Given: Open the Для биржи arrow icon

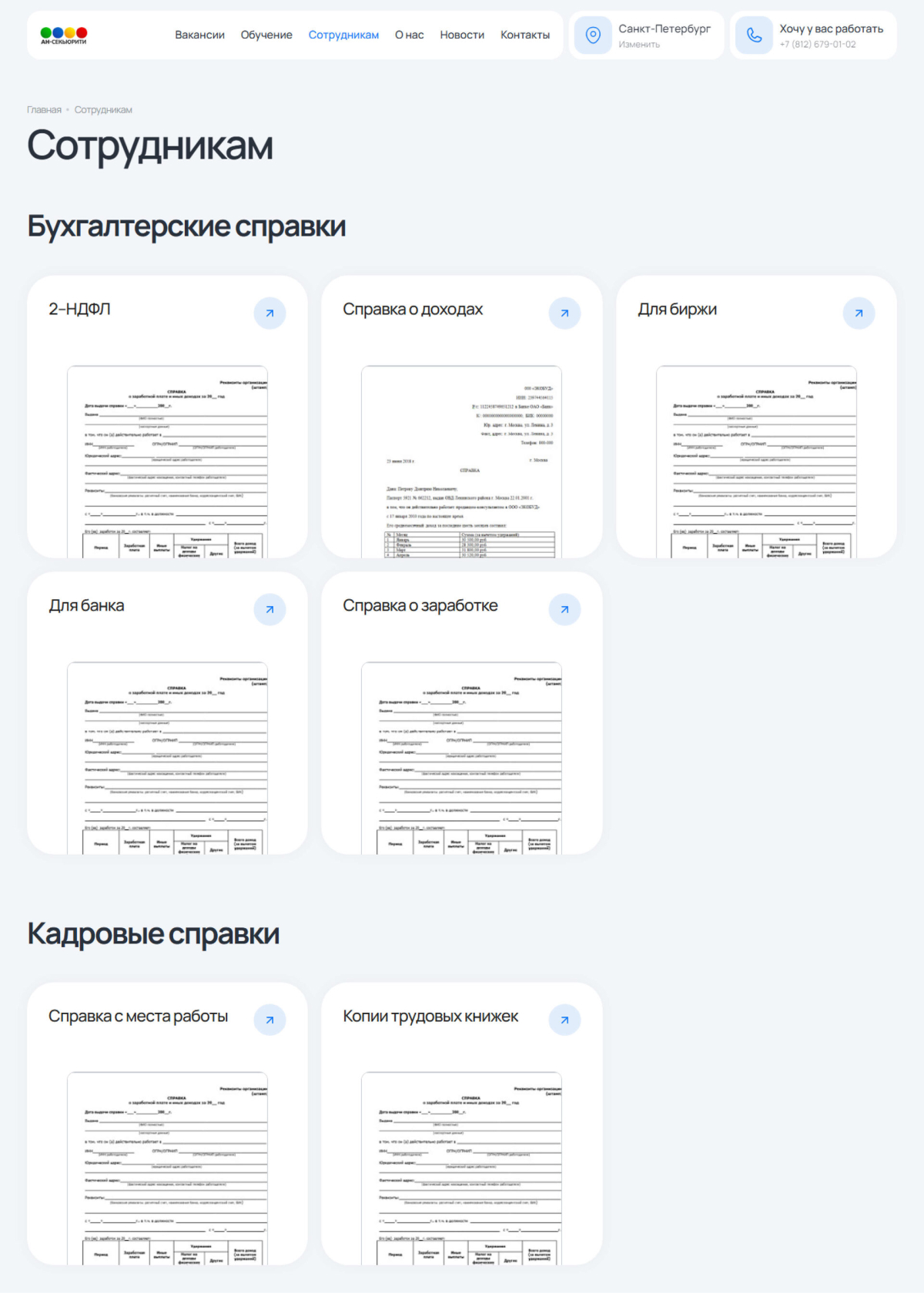Looking at the screenshot, I should [859, 313].
